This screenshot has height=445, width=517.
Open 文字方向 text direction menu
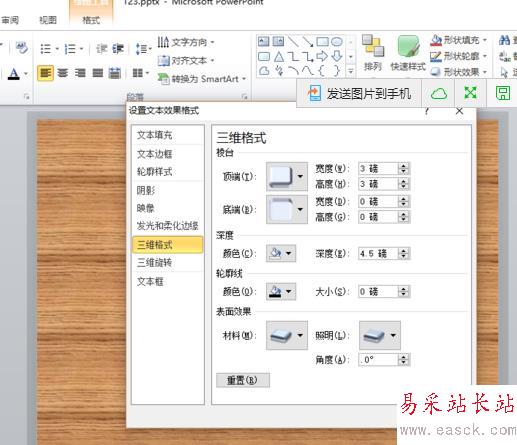[186, 42]
